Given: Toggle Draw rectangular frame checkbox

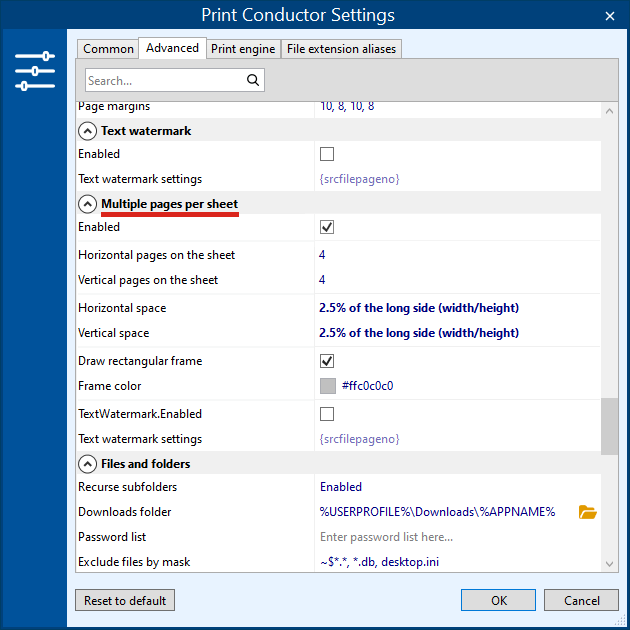Looking at the screenshot, I should pos(327,361).
